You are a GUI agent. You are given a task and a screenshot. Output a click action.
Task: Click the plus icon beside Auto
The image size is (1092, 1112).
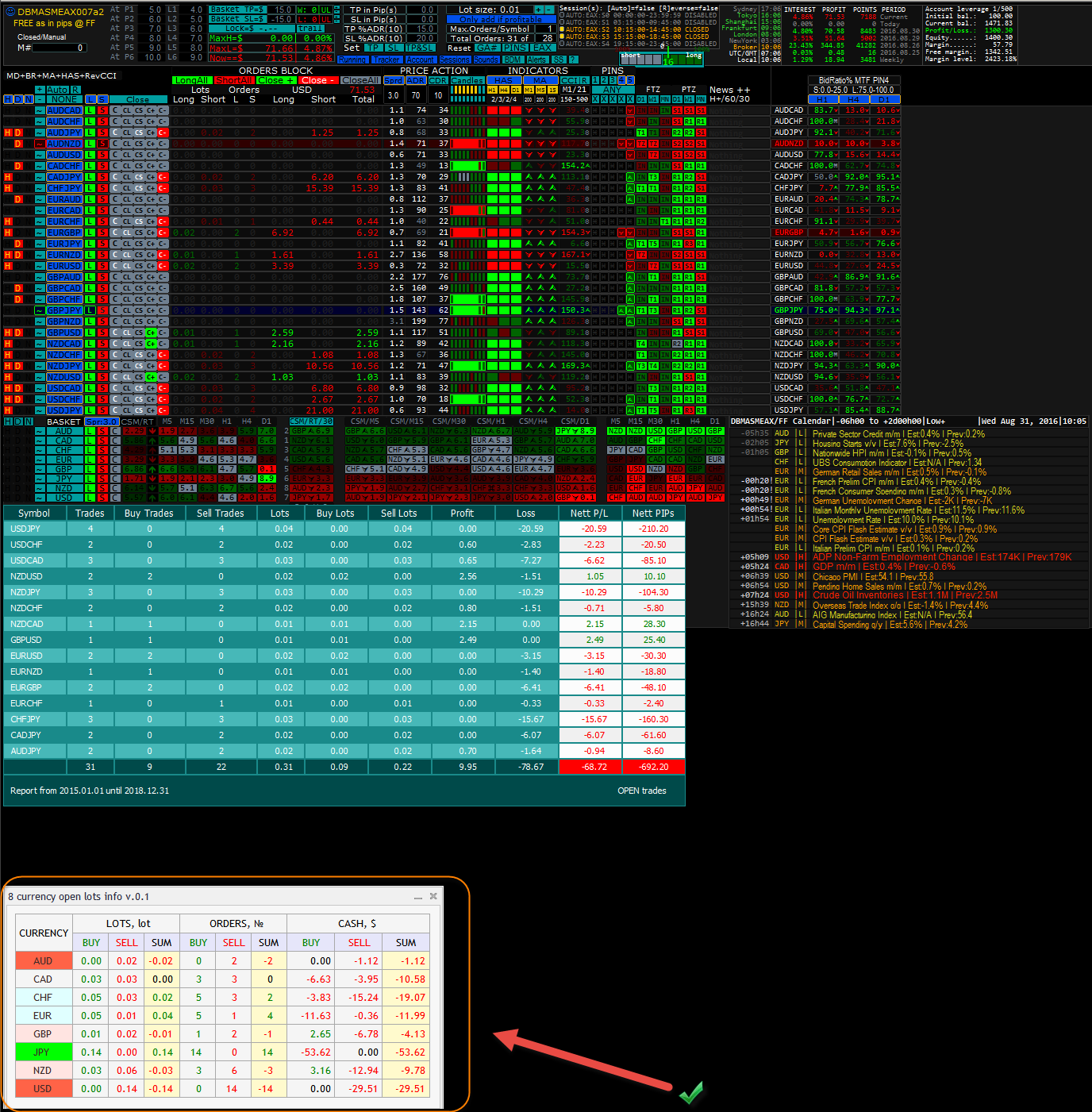point(40,90)
